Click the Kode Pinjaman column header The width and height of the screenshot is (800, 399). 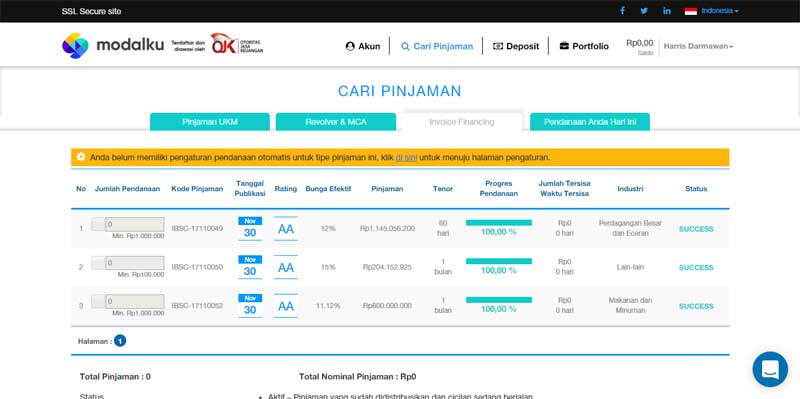click(x=197, y=189)
